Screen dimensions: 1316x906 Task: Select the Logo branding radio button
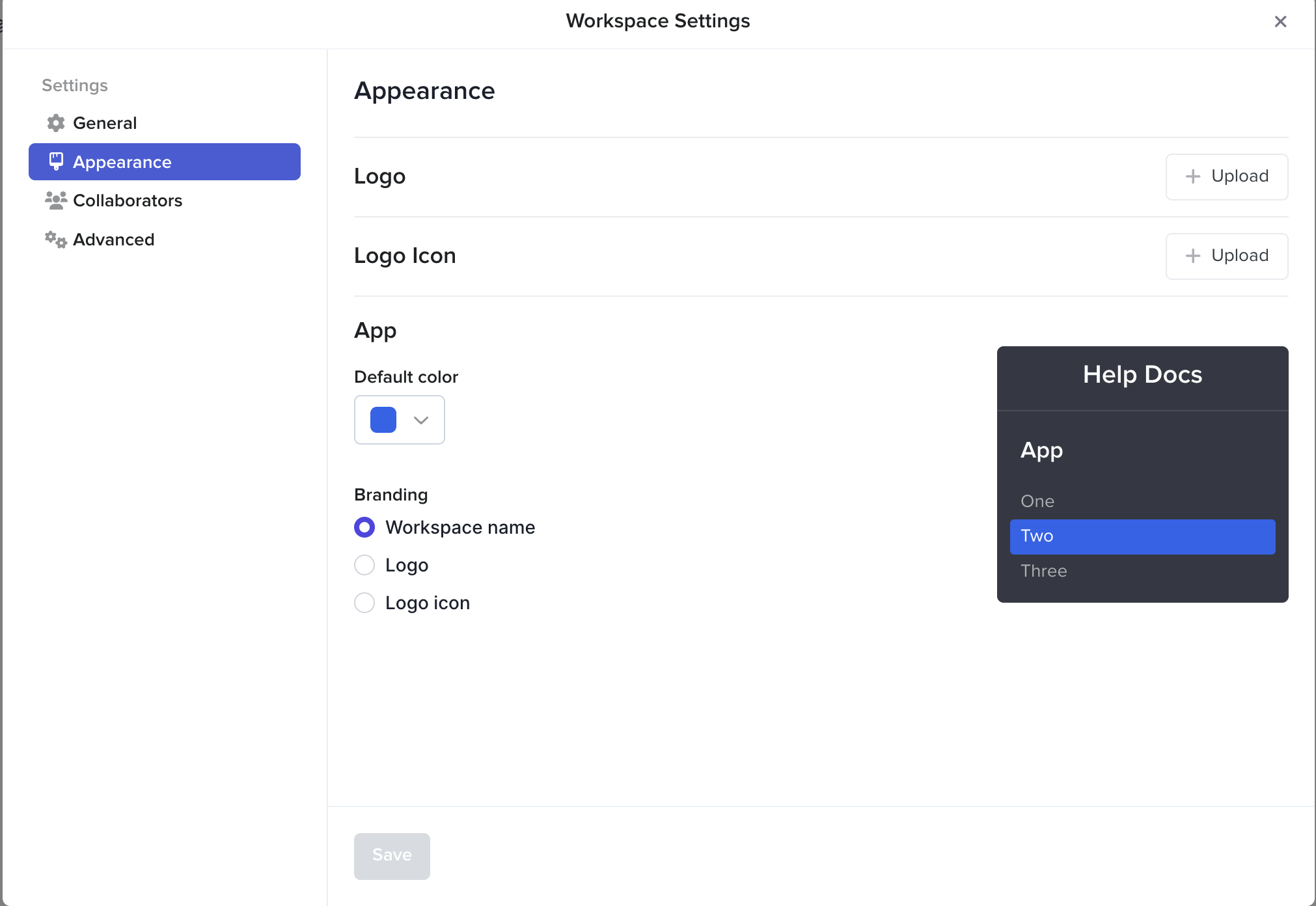364,565
